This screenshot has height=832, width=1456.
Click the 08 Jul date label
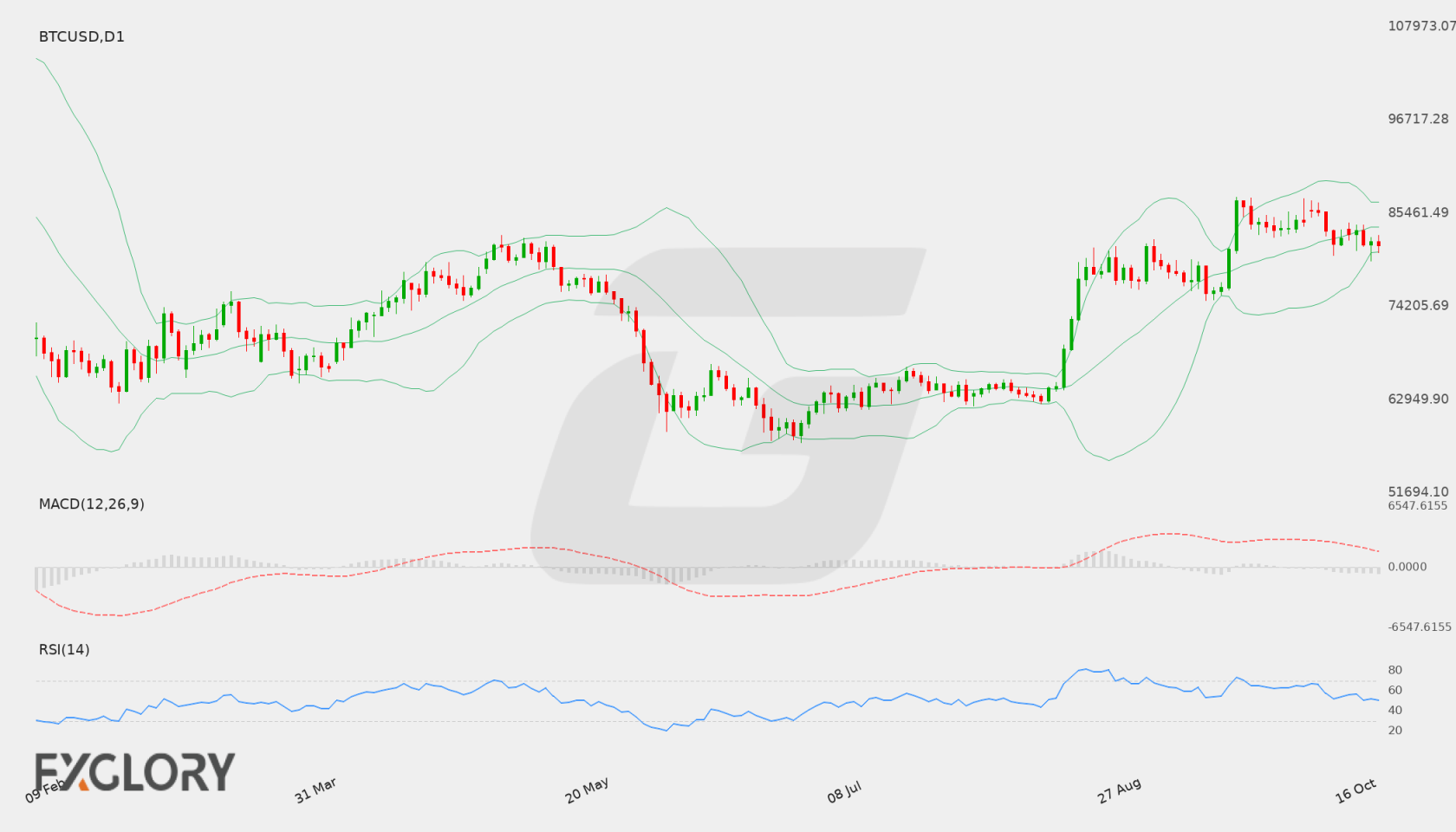(844, 792)
